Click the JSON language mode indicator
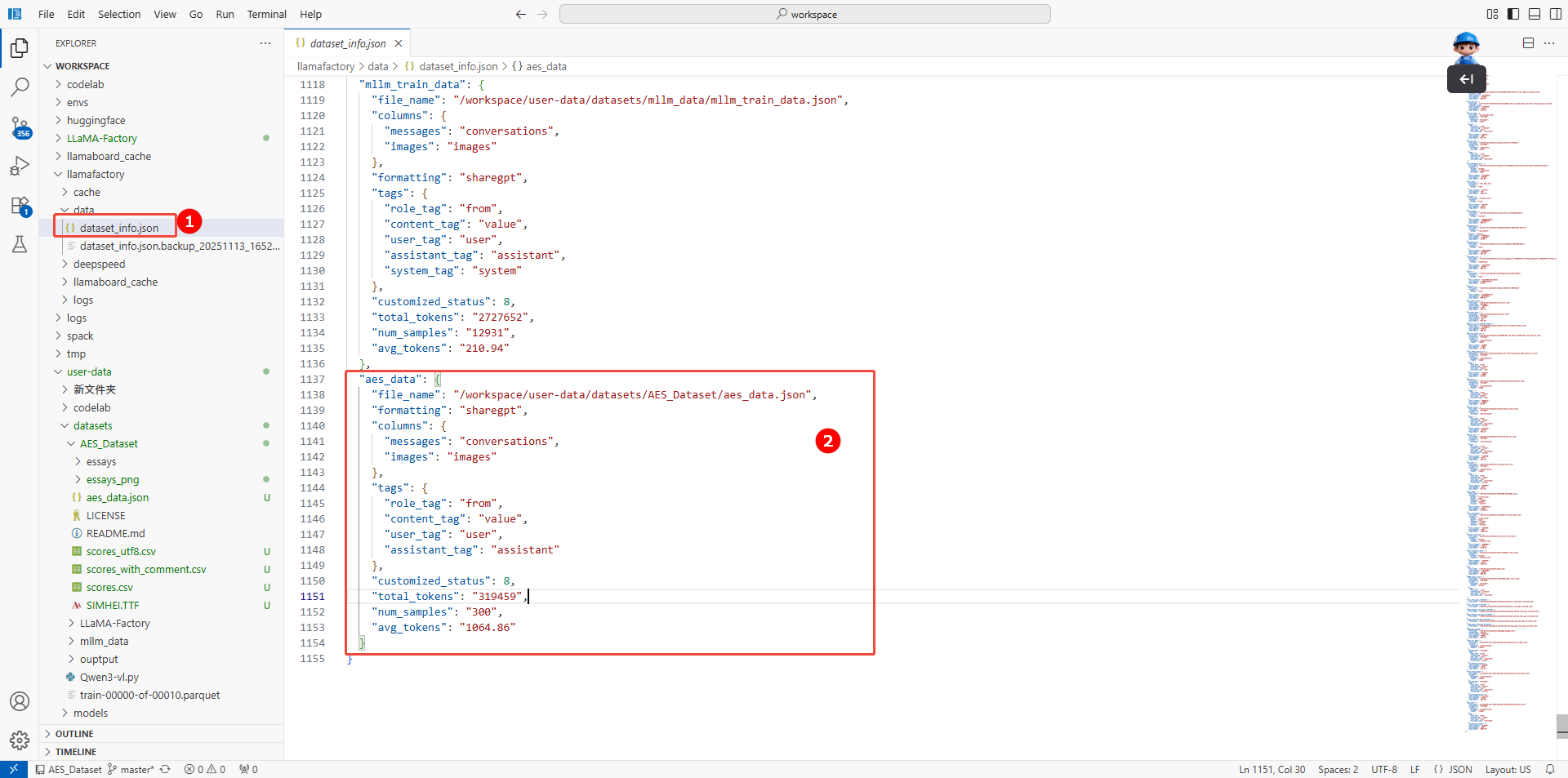Screen dimensions: 1568x778 1459,769
